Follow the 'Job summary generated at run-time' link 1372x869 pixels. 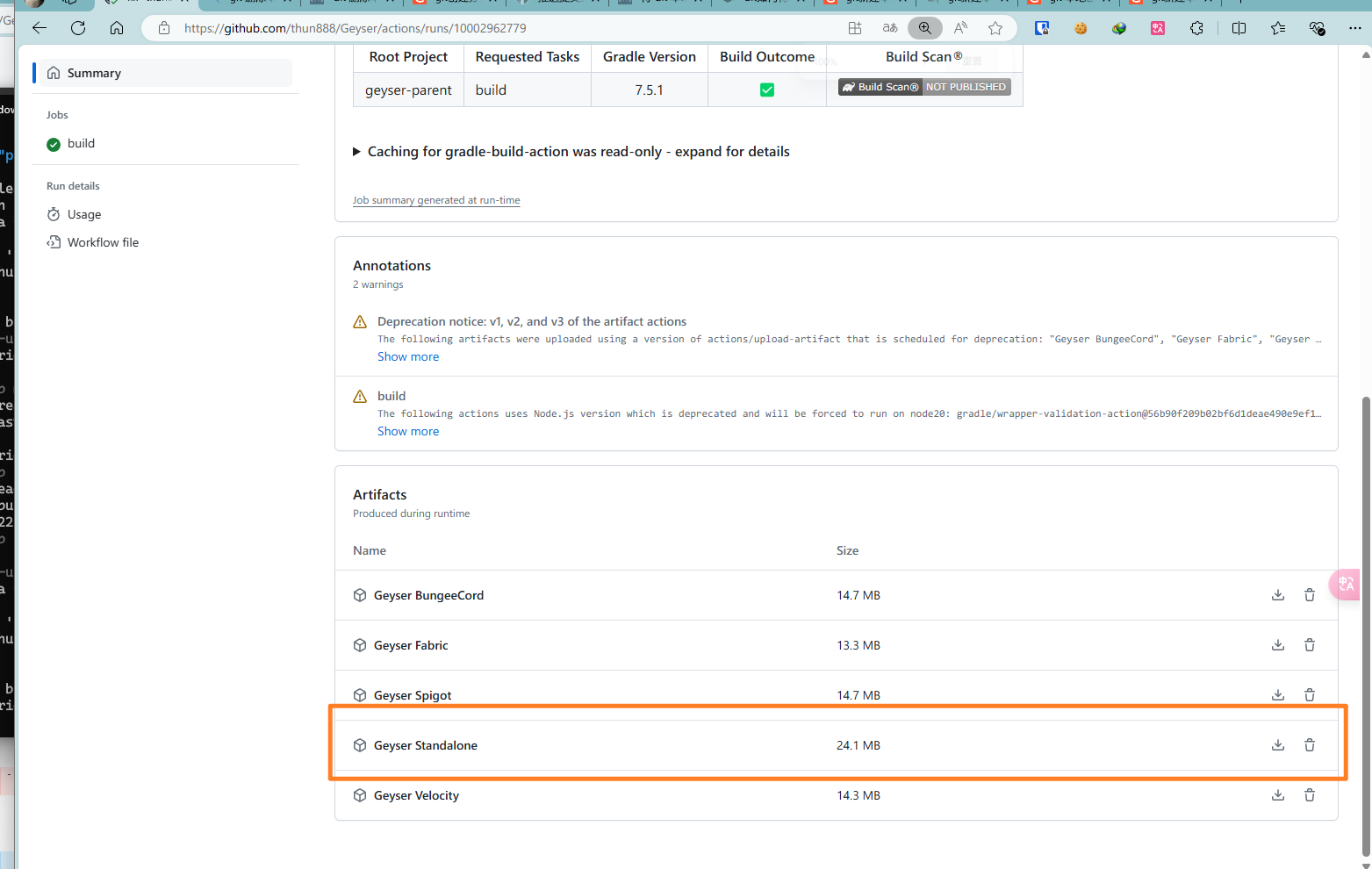tap(436, 200)
